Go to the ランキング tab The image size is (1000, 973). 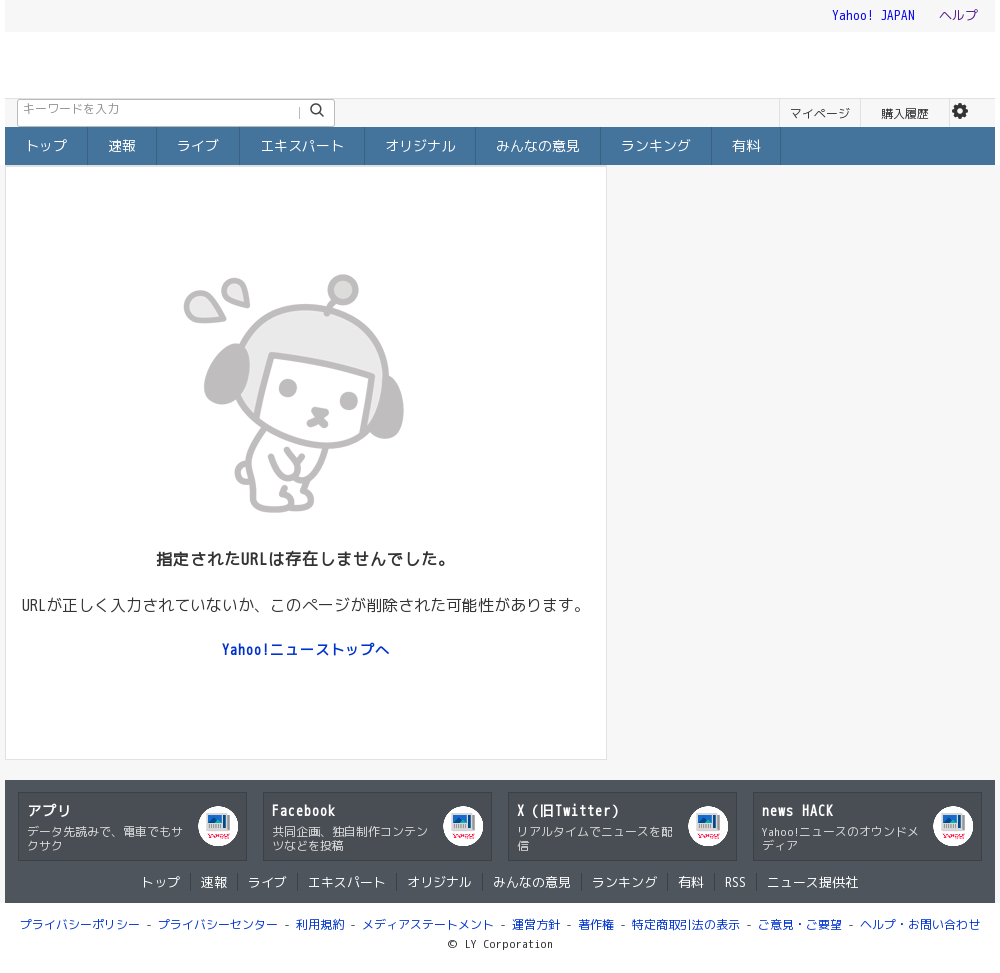coord(655,146)
